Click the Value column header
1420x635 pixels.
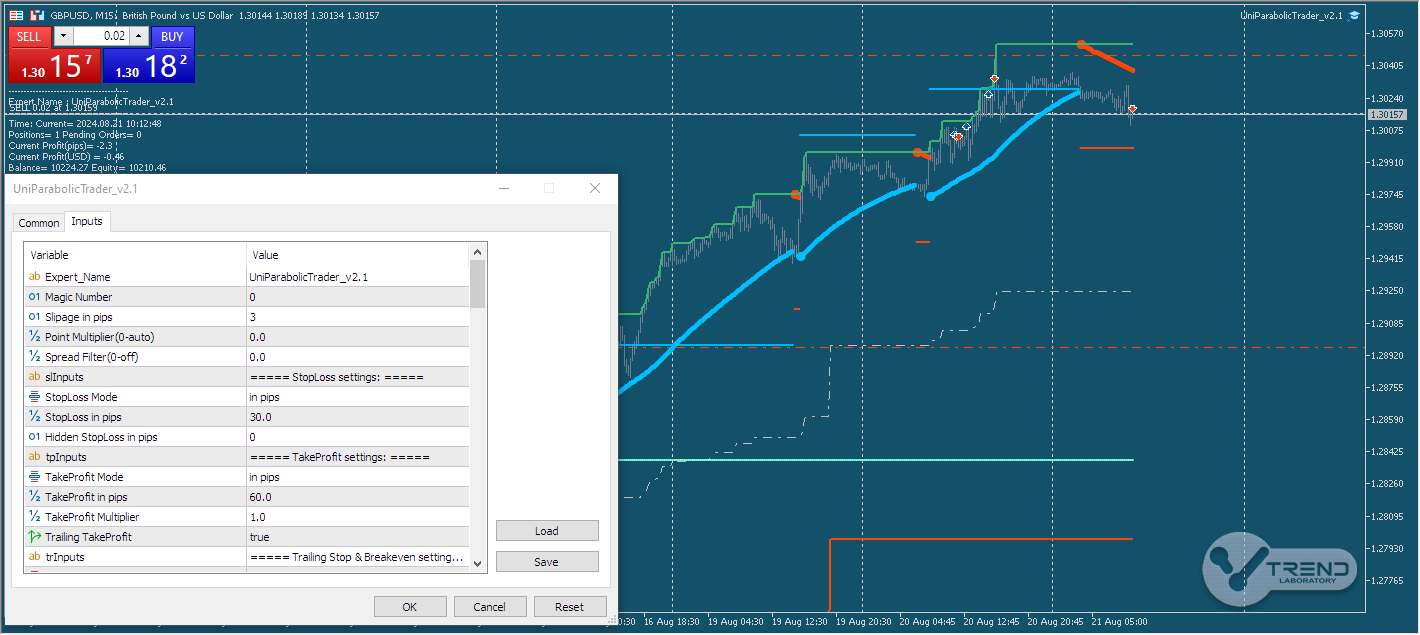[x=358, y=255]
